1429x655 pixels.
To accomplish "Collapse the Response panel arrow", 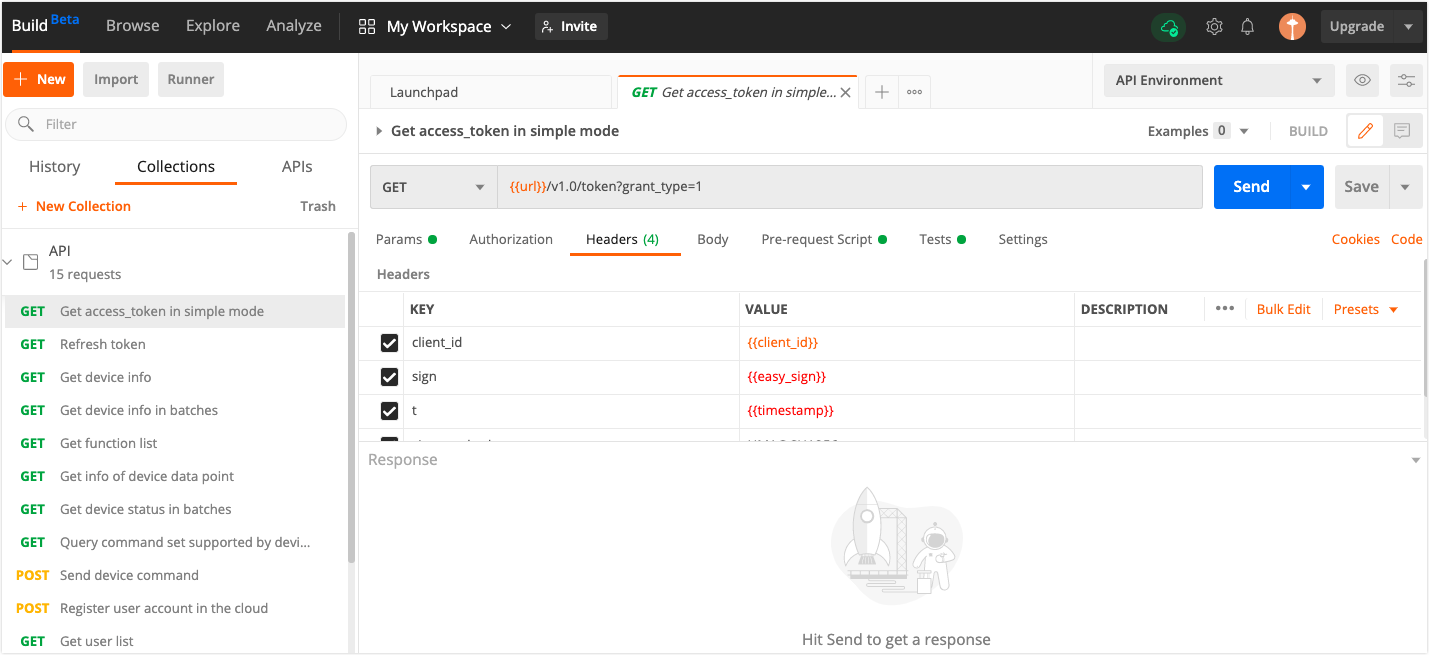I will pyautogui.click(x=1415, y=460).
